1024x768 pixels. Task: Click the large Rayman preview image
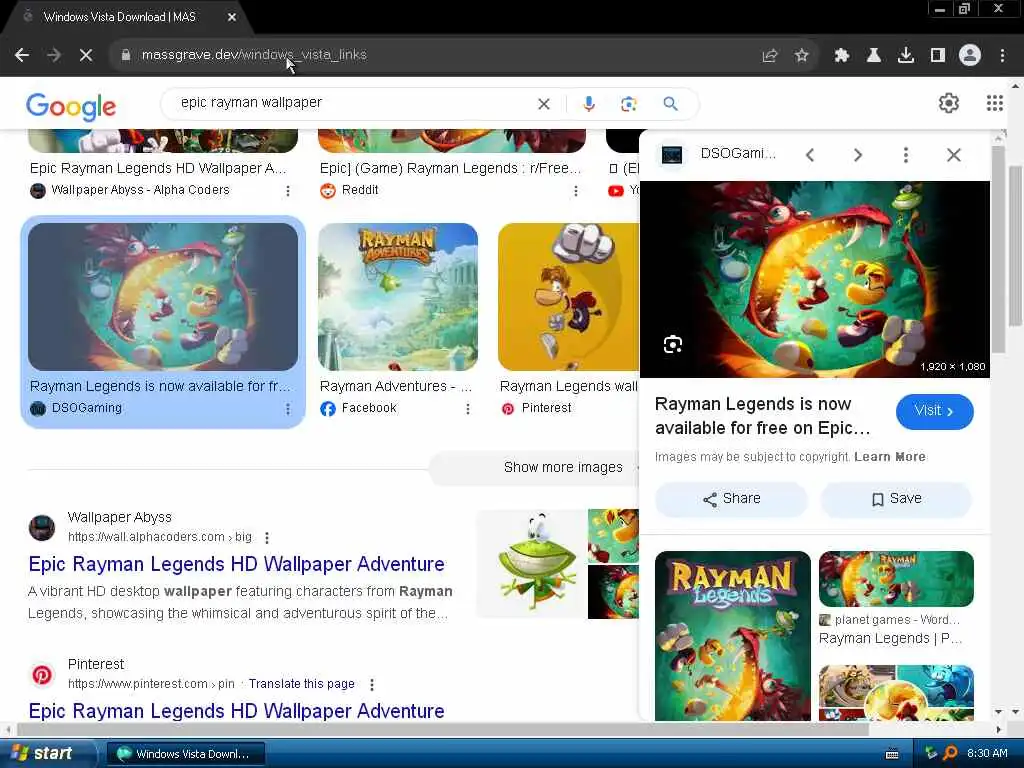click(814, 280)
